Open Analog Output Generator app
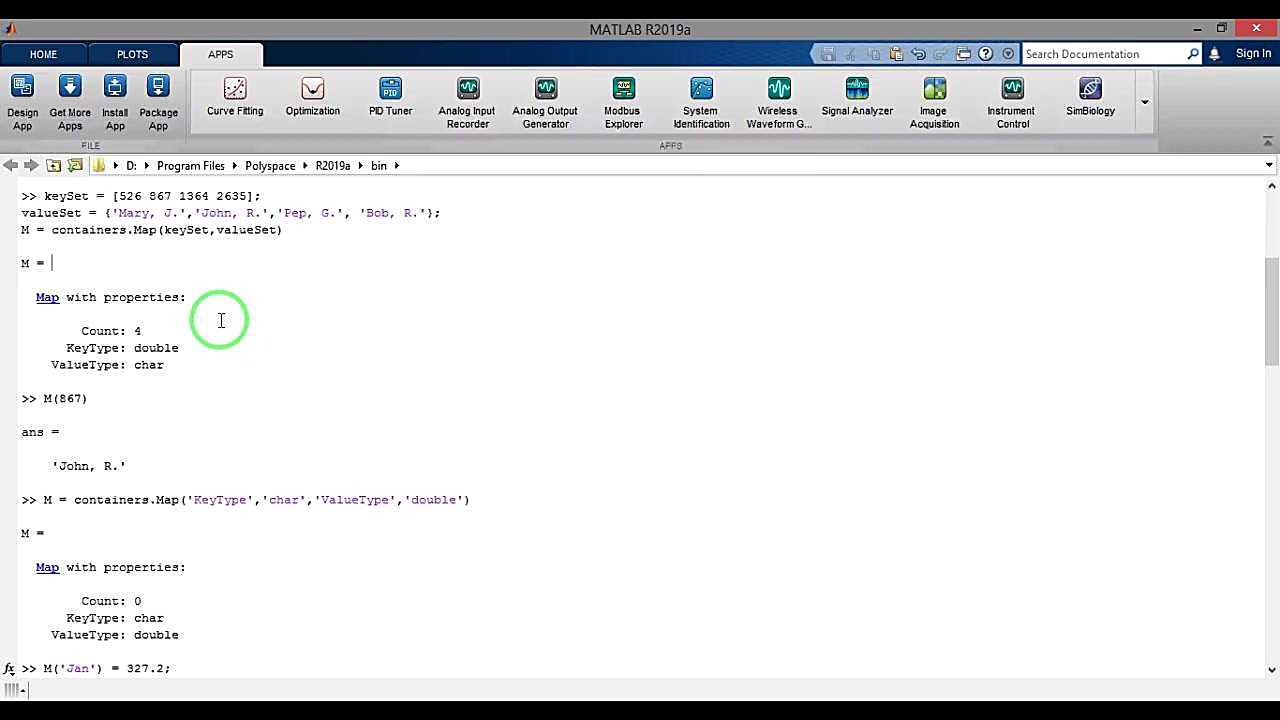The height and width of the screenshot is (720, 1280). click(x=545, y=103)
